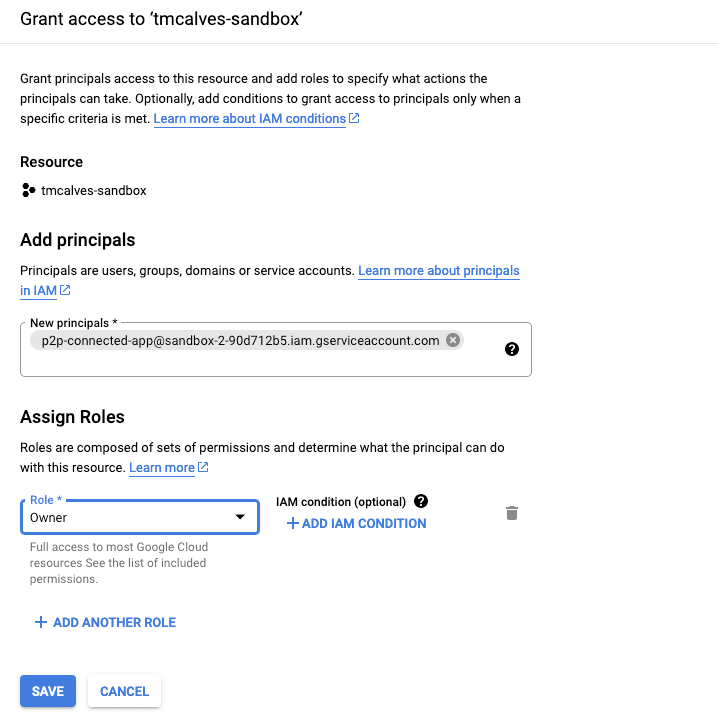Click the tmcalves-sandbox resource icon
Viewport: 717px width, 727px height.
28,190
